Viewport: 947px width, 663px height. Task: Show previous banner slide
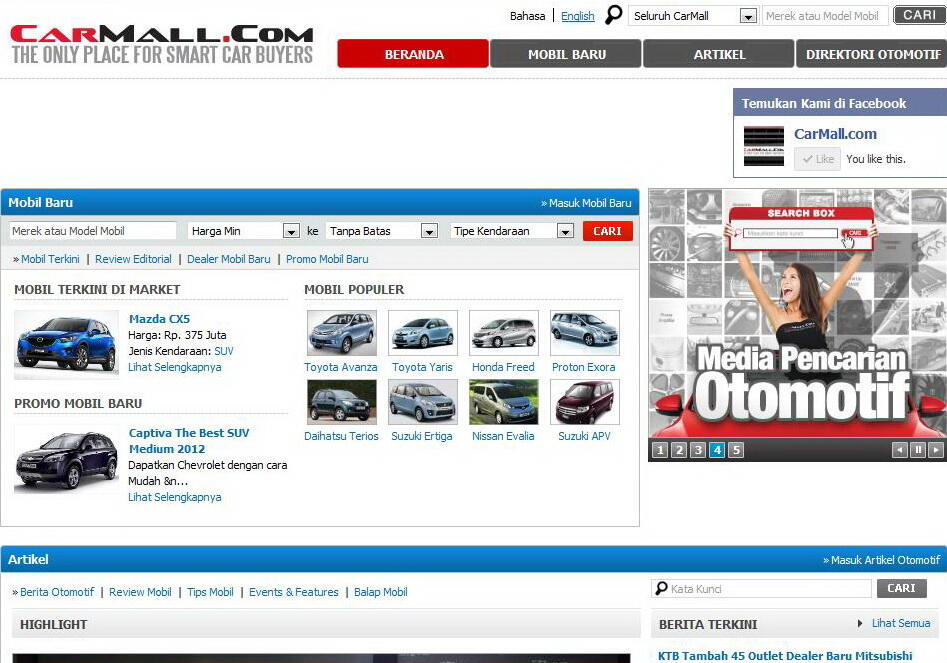[x=900, y=450]
